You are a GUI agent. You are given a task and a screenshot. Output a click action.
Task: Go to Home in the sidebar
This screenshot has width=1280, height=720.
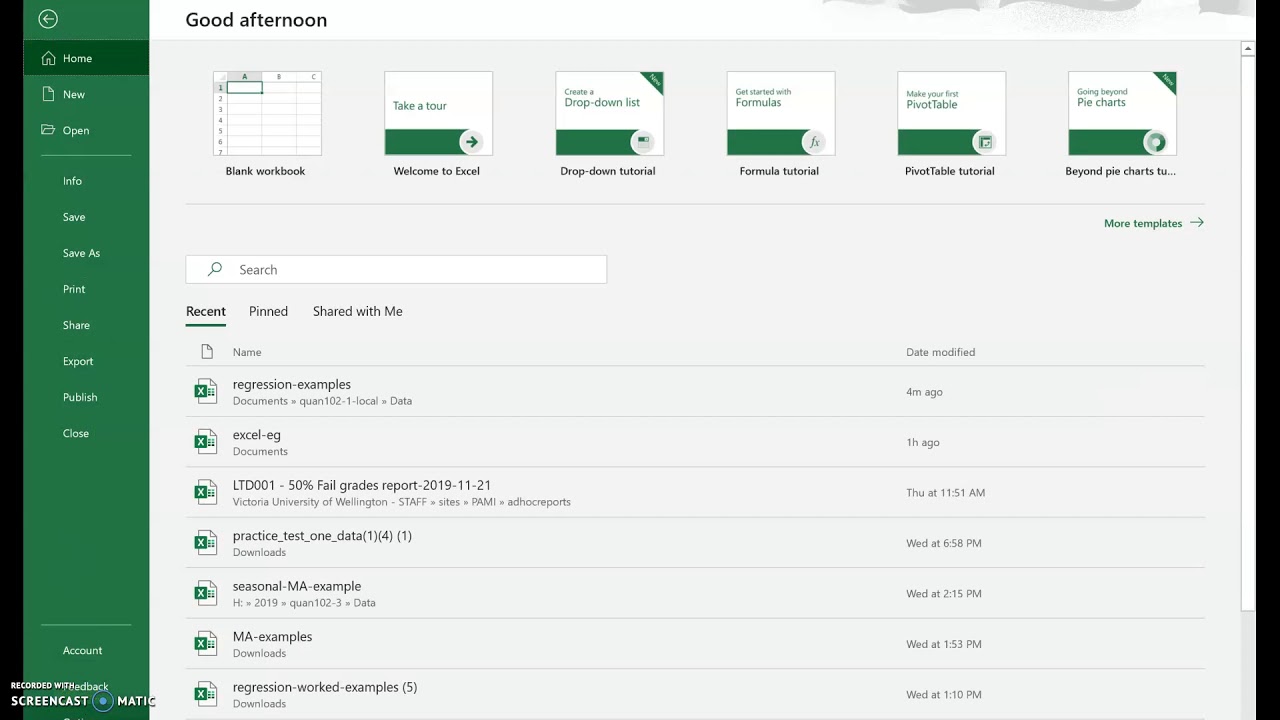(x=87, y=58)
